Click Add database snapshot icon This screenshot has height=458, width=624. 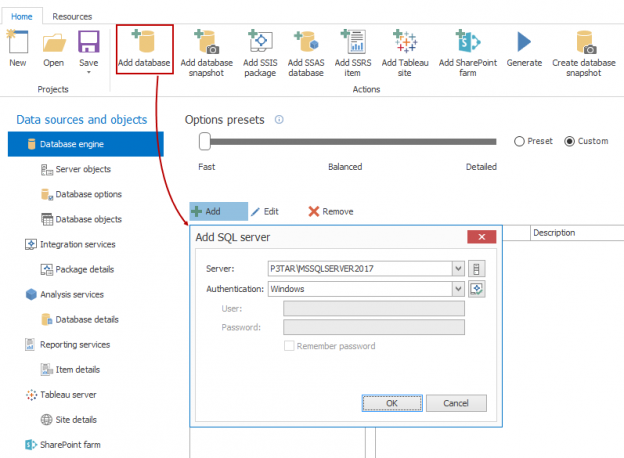207,41
